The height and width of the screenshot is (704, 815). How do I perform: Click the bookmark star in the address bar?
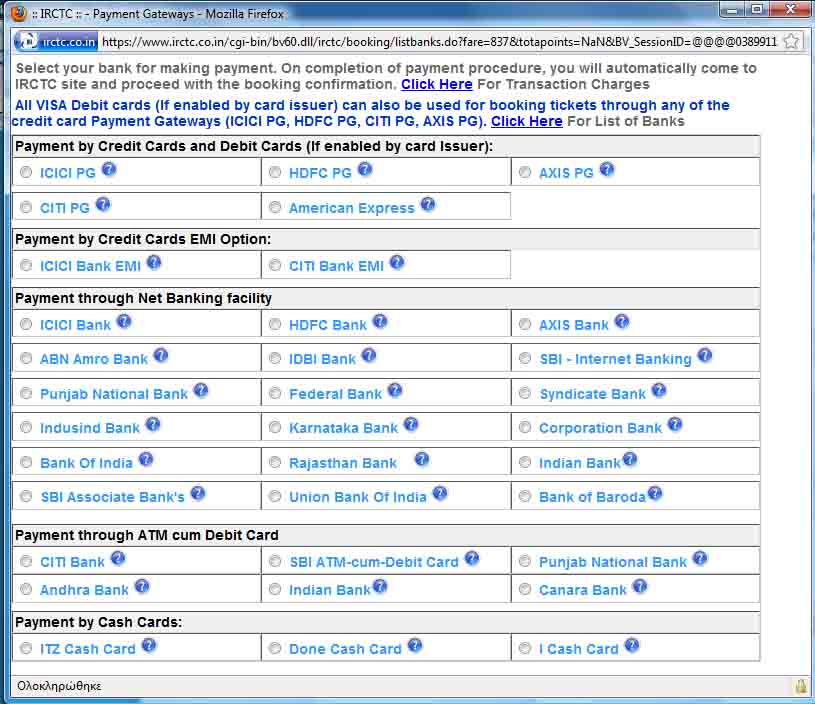coord(791,42)
